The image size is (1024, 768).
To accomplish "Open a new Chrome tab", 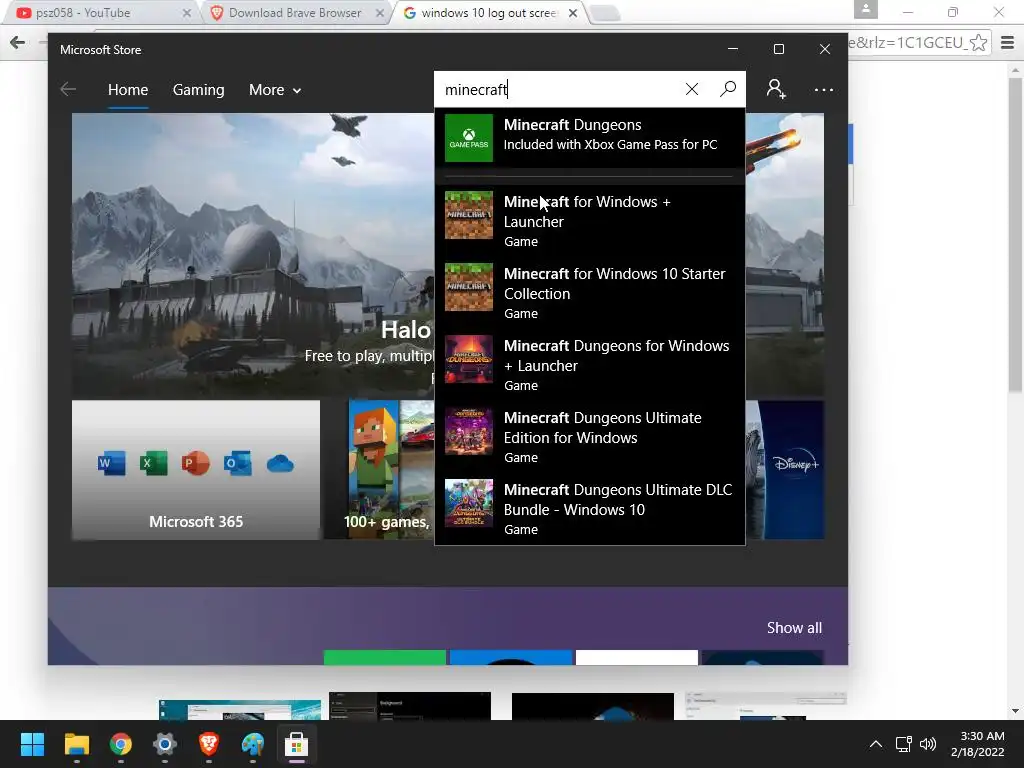I will point(605,13).
